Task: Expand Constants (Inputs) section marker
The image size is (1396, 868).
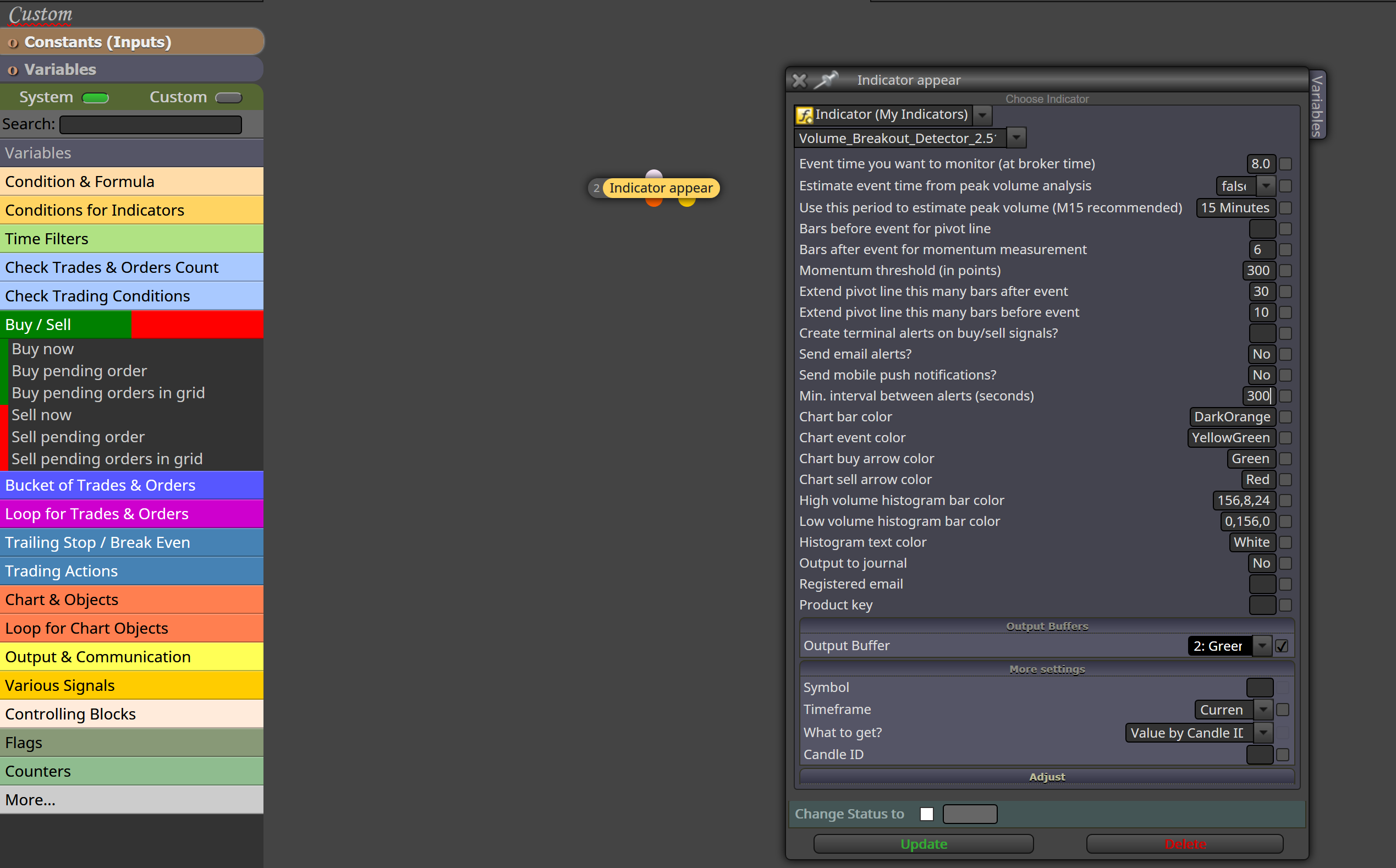Action: coord(13,43)
